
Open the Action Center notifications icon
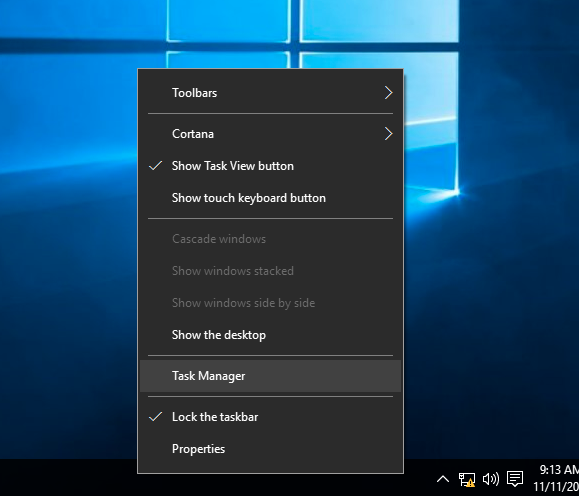[515, 479]
